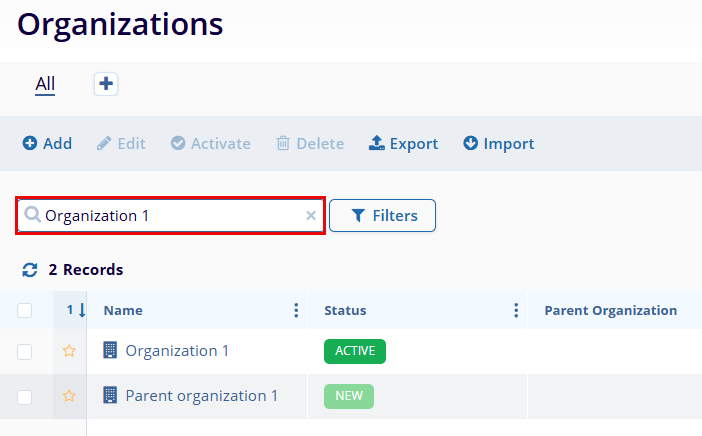702x436 pixels.
Task: Open the Status column options menu
Action: click(516, 311)
